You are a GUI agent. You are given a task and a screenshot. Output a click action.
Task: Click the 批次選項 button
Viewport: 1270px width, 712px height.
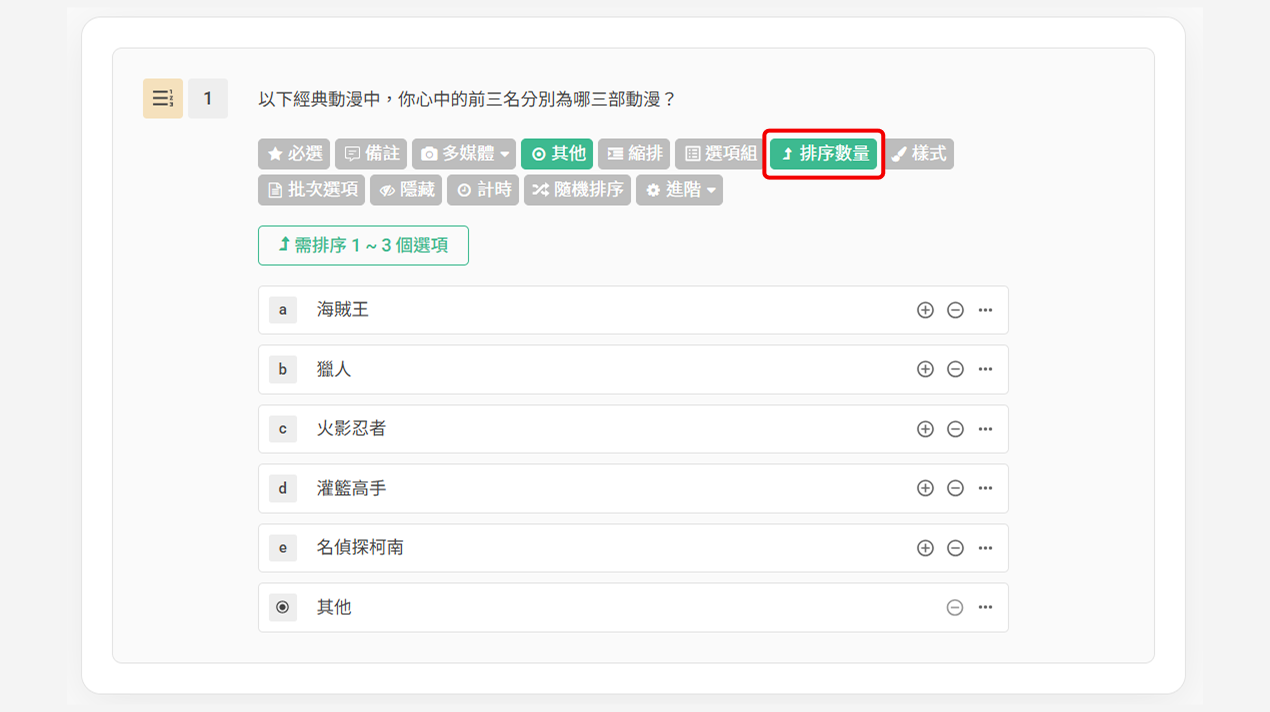tap(311, 190)
